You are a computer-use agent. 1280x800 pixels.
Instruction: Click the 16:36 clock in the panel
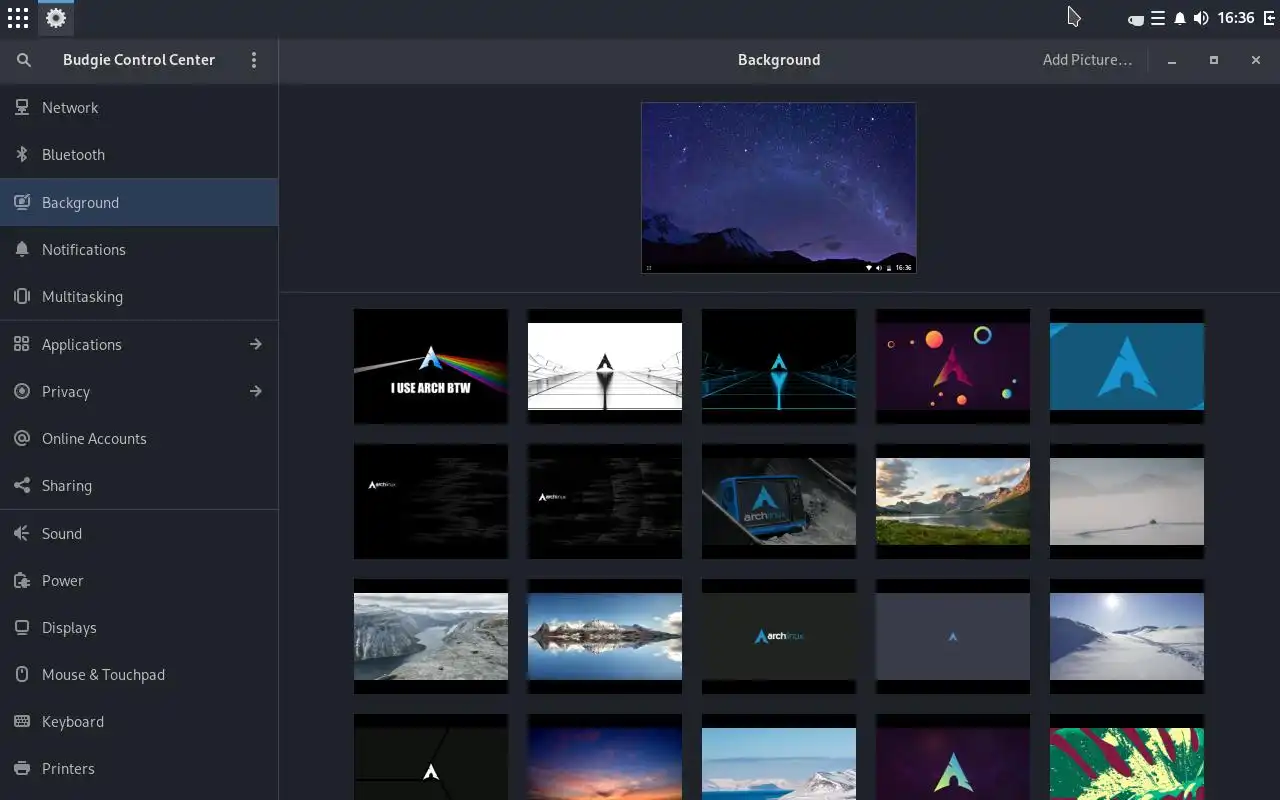pyautogui.click(x=1236, y=18)
